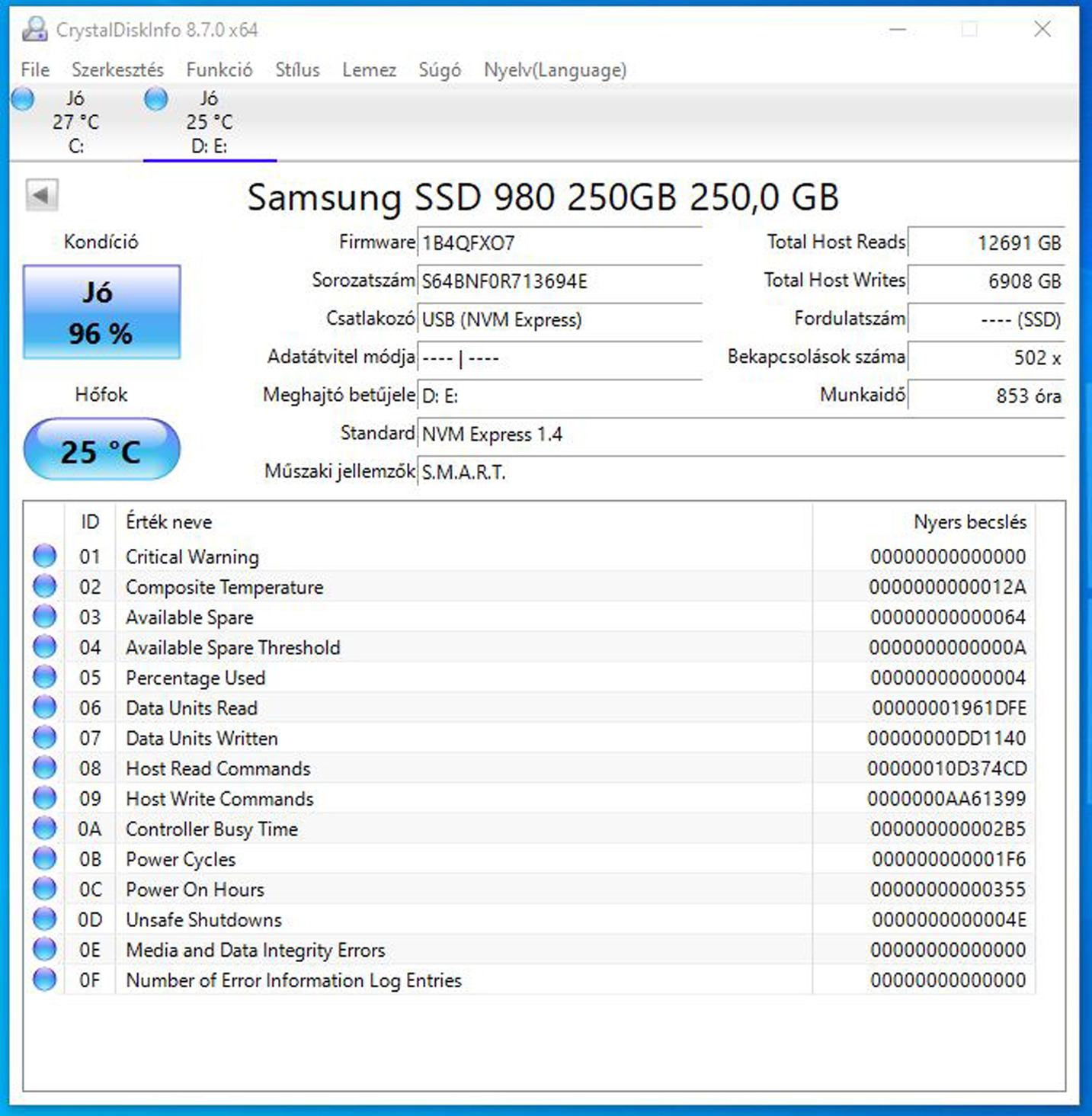Select the Critical Warning attribute name
The height and width of the screenshot is (1116, 1092).
tap(192, 557)
